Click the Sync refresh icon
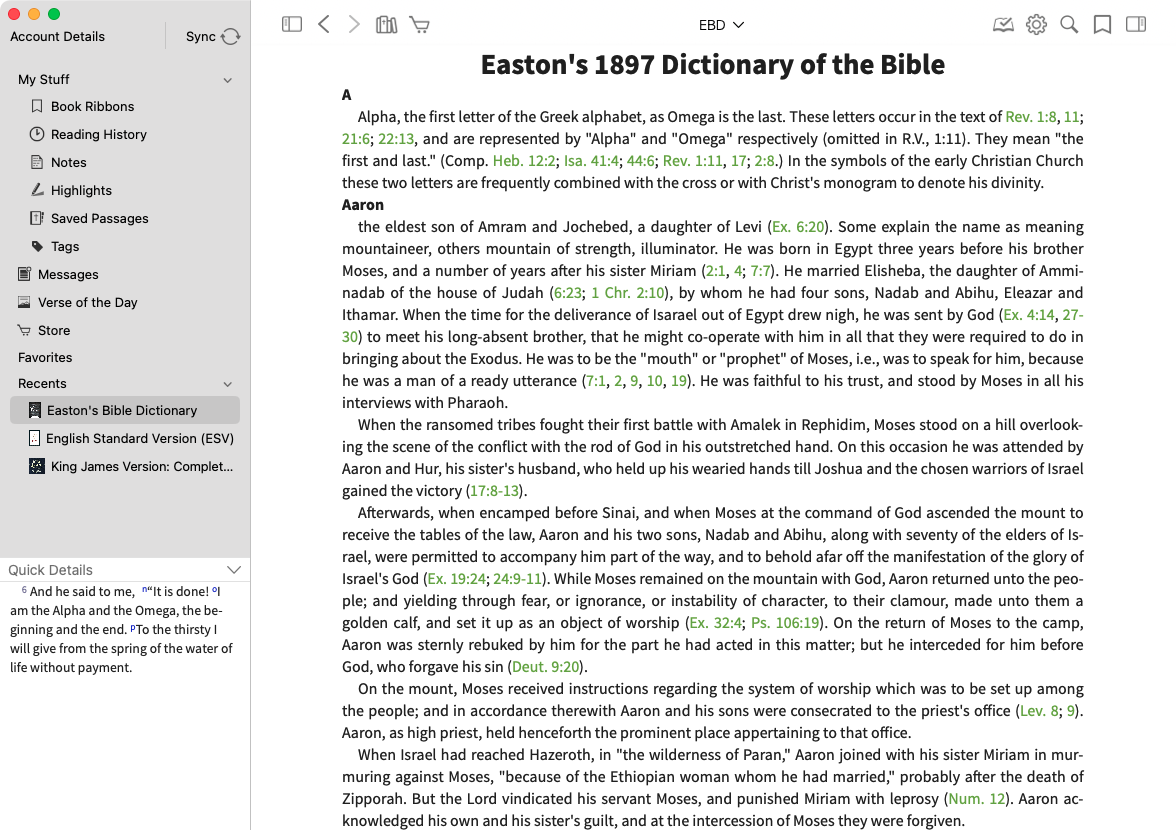 pyautogui.click(x=231, y=36)
